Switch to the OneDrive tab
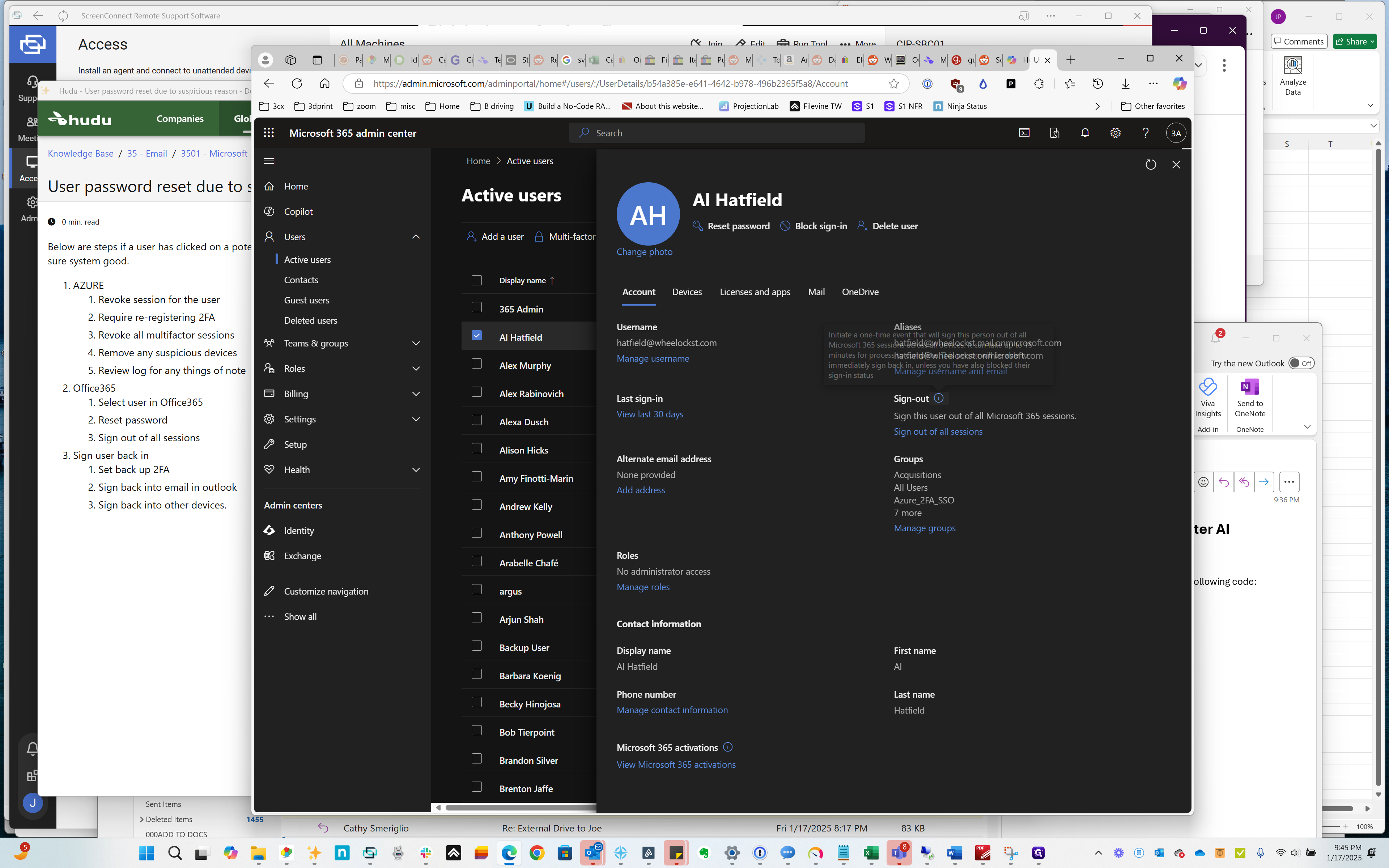 point(860,292)
